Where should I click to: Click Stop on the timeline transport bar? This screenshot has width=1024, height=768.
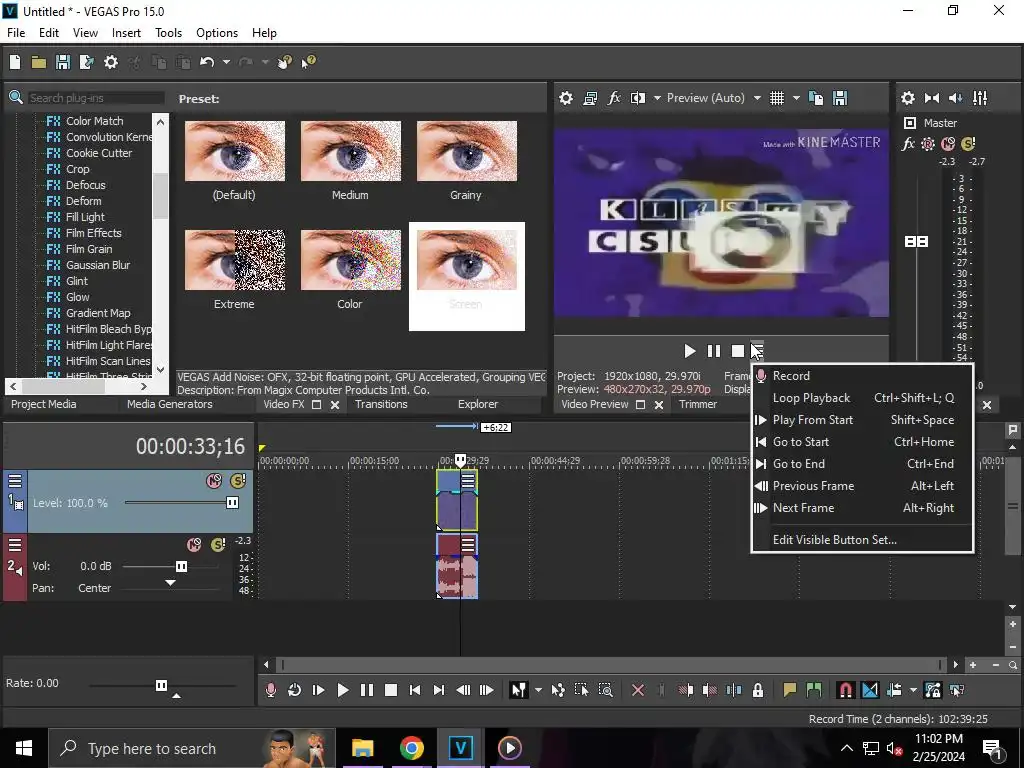391,690
